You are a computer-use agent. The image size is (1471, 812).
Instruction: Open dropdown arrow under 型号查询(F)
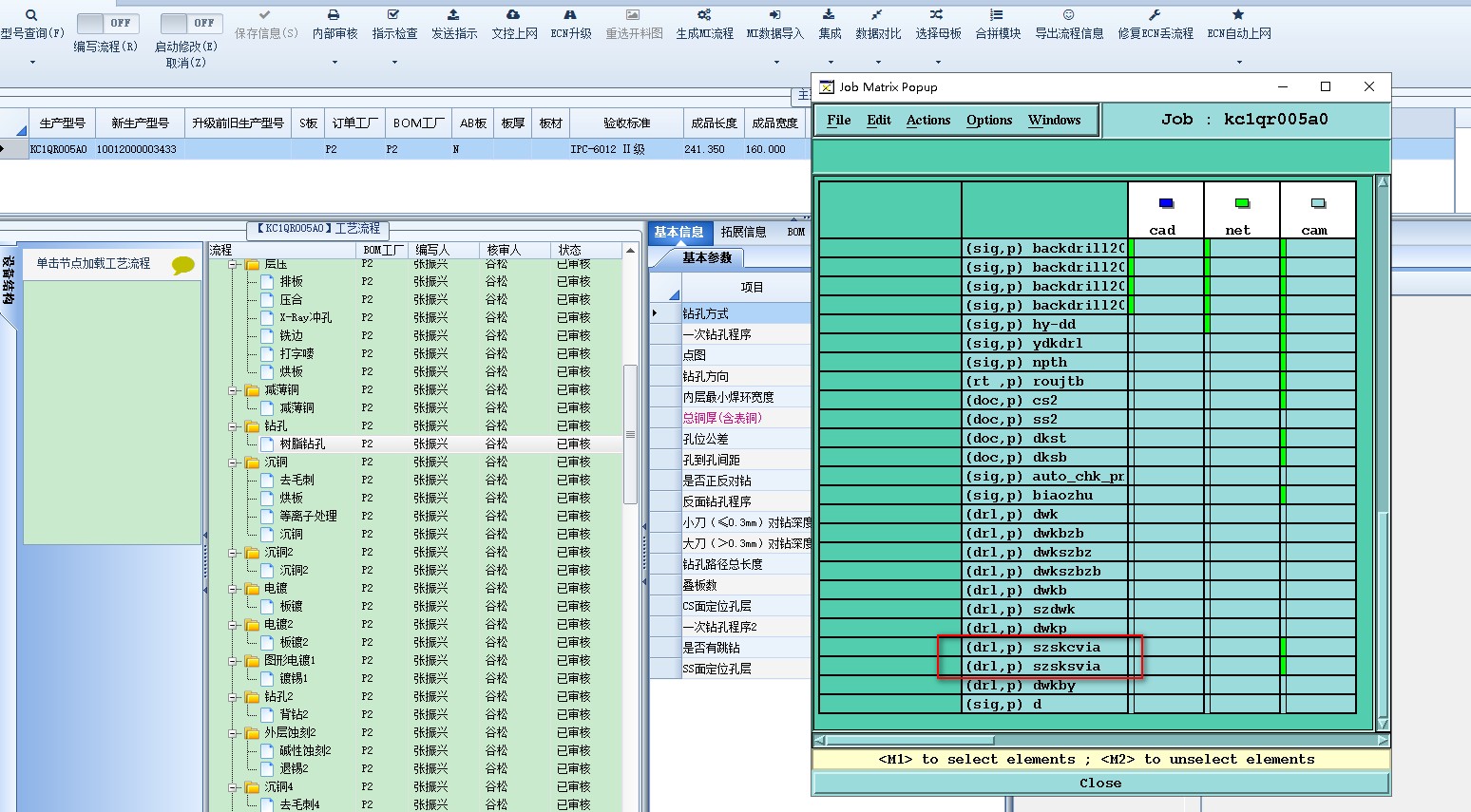[31, 63]
